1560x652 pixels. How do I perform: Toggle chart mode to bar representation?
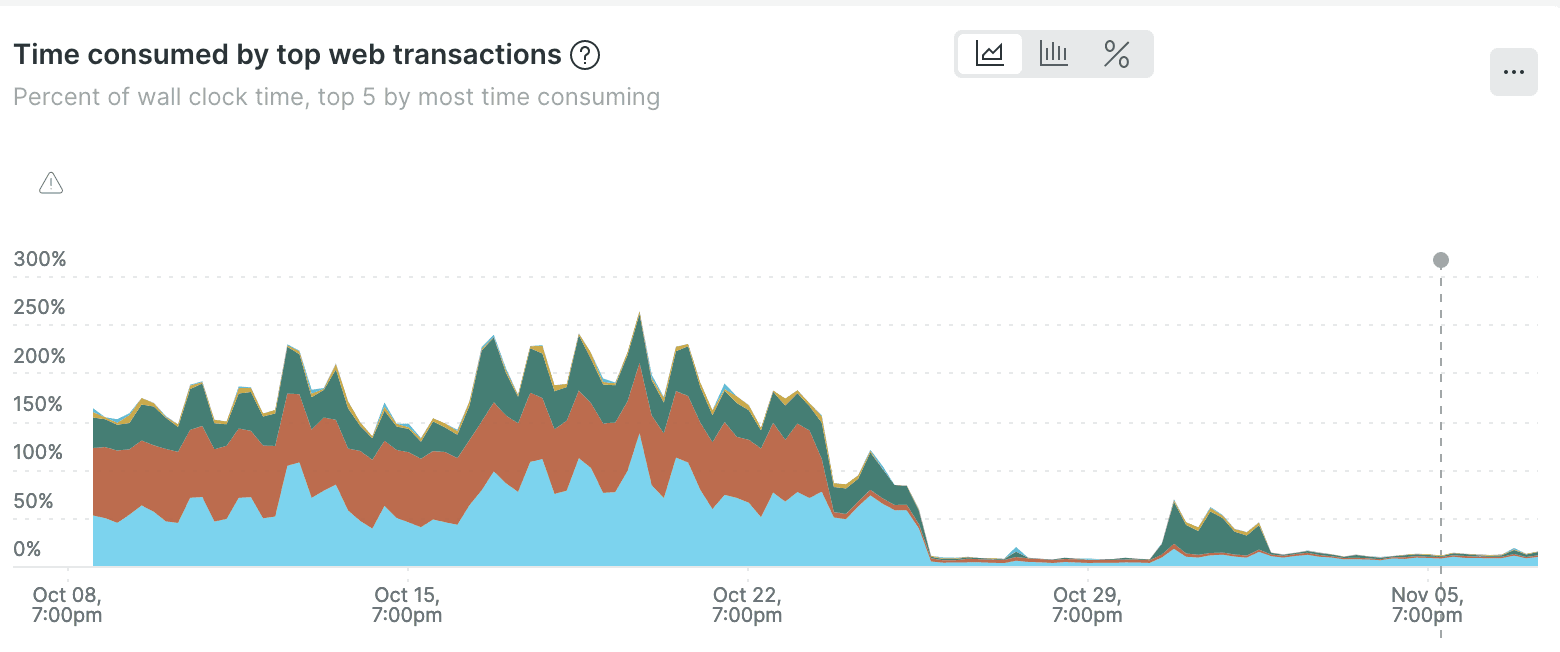point(1053,54)
